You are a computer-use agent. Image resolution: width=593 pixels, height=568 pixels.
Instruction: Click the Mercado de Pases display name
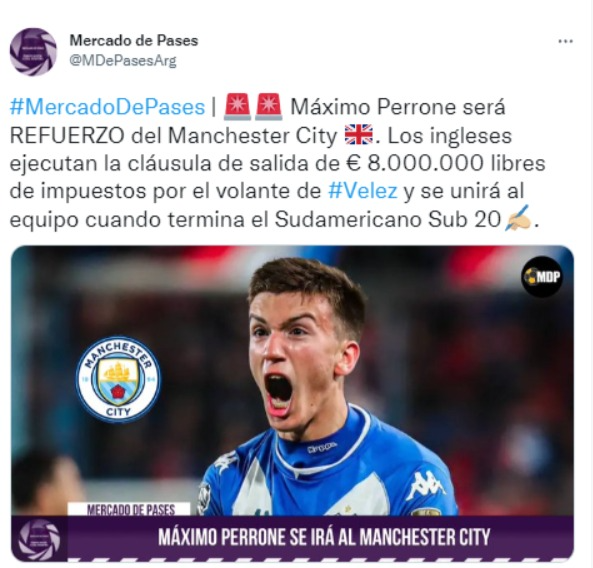[x=134, y=40]
